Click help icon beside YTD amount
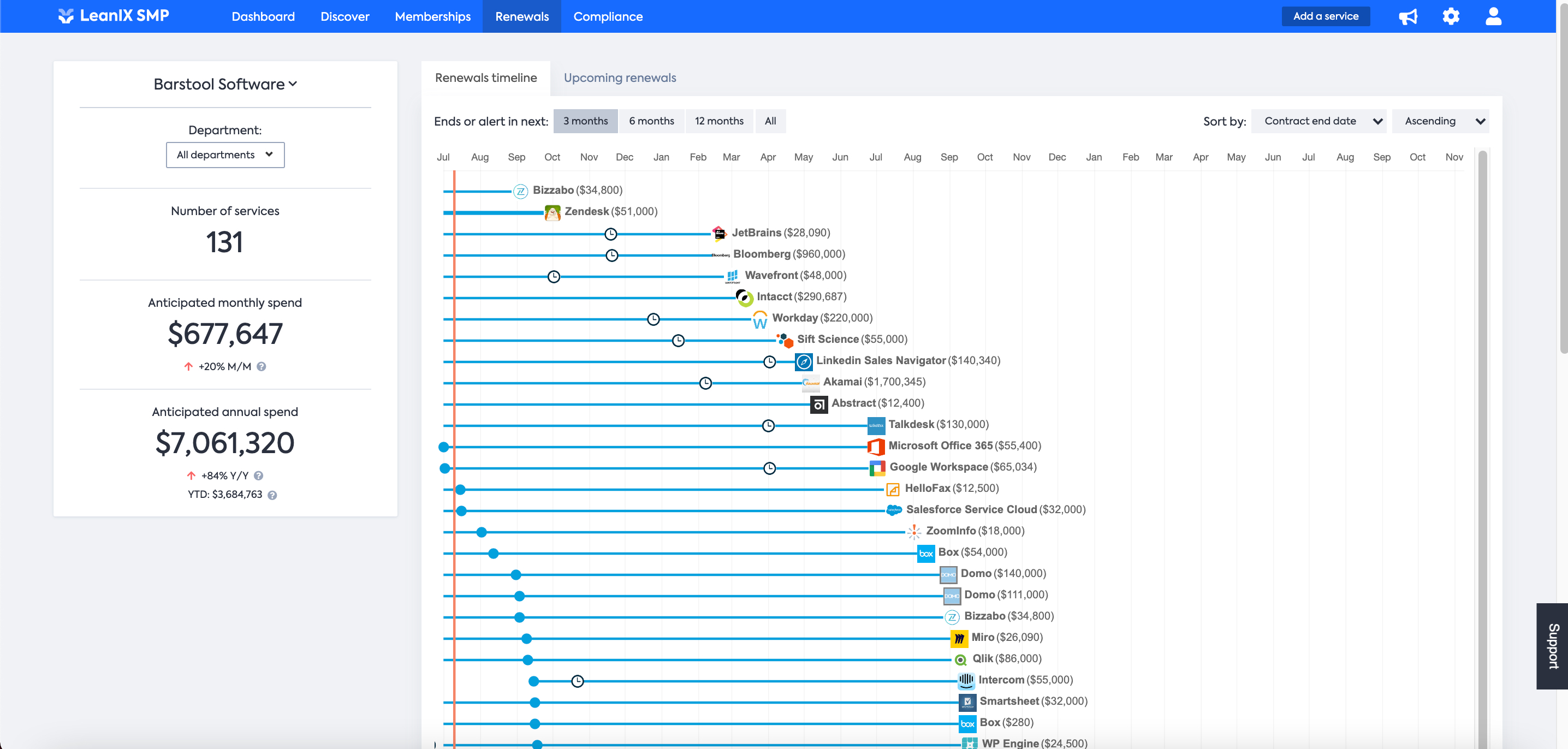This screenshot has width=1568, height=749. [272, 495]
